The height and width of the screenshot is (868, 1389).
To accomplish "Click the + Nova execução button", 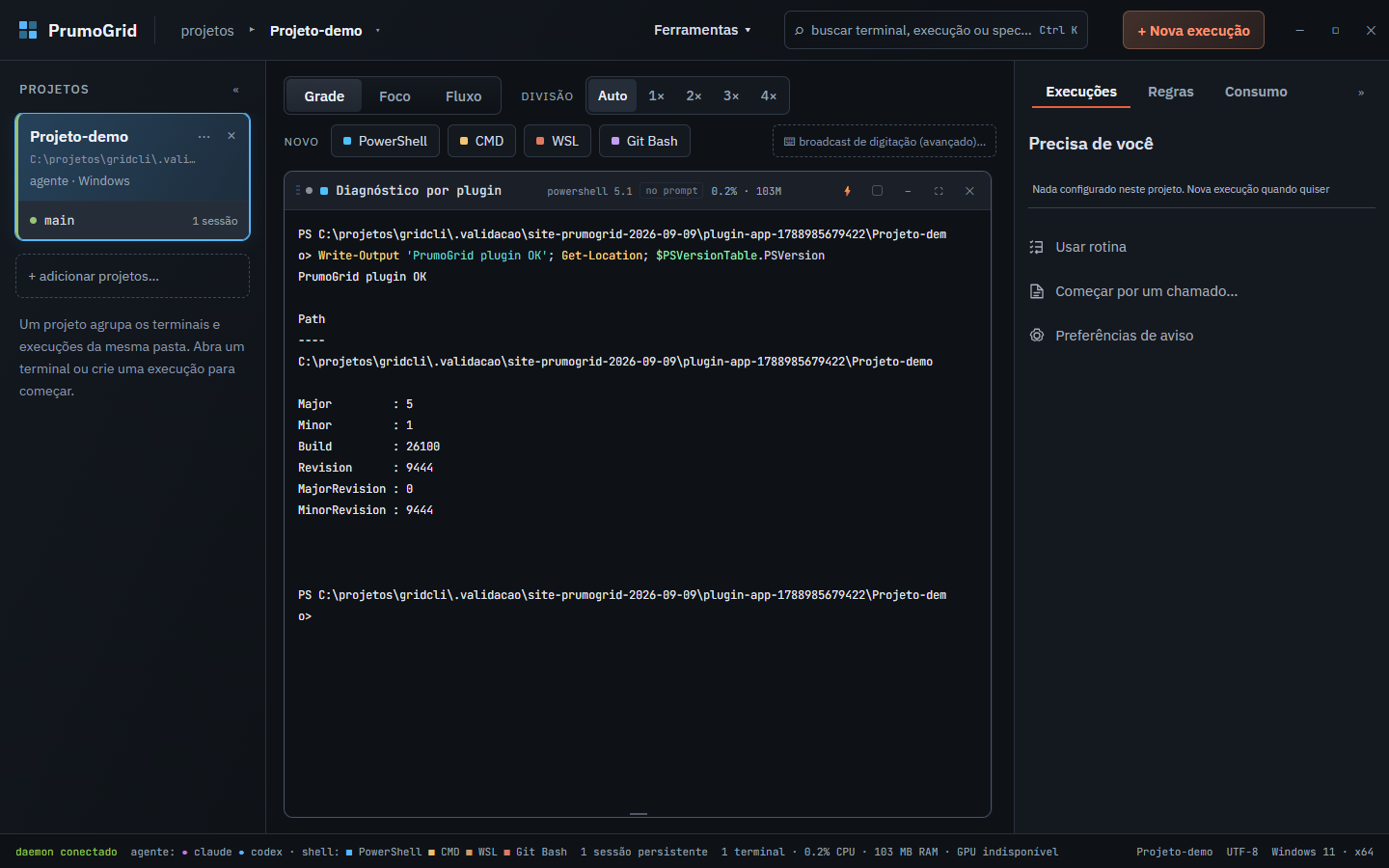I will (x=1193, y=30).
